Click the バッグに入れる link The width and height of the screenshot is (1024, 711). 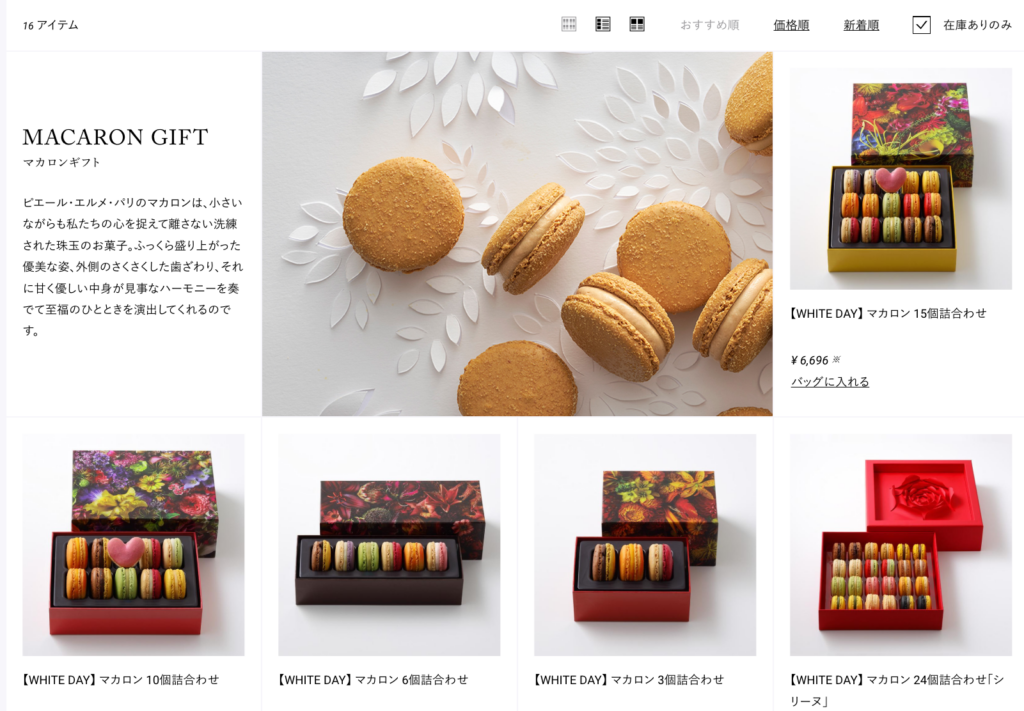tap(829, 381)
